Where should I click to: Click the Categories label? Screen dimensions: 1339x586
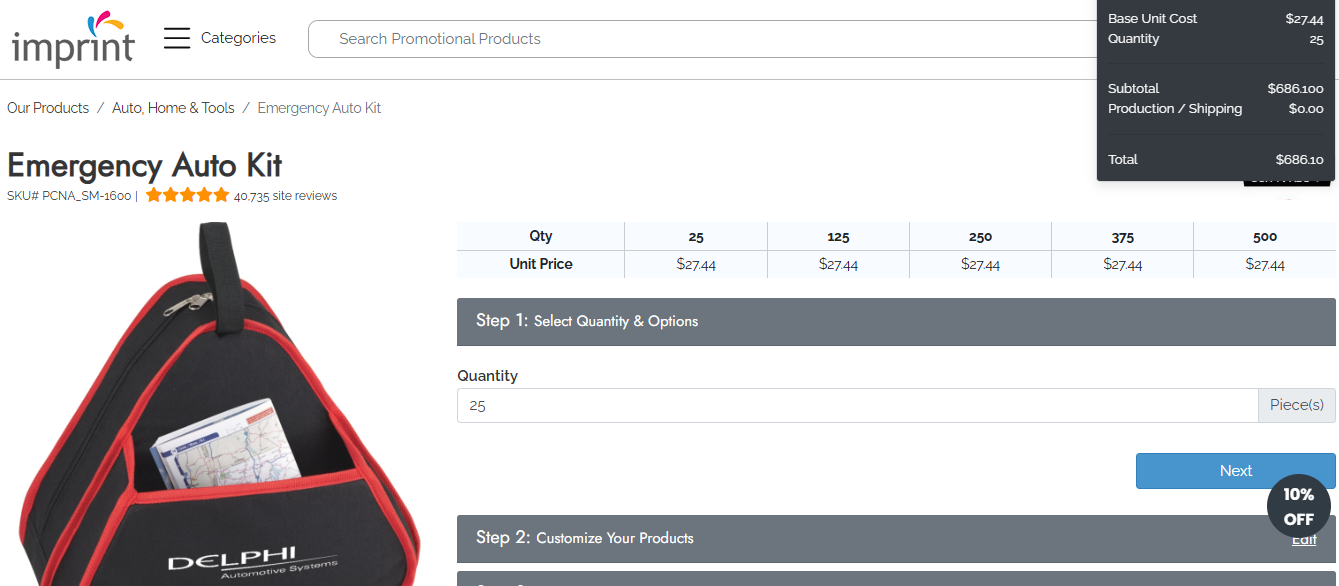[x=238, y=38]
